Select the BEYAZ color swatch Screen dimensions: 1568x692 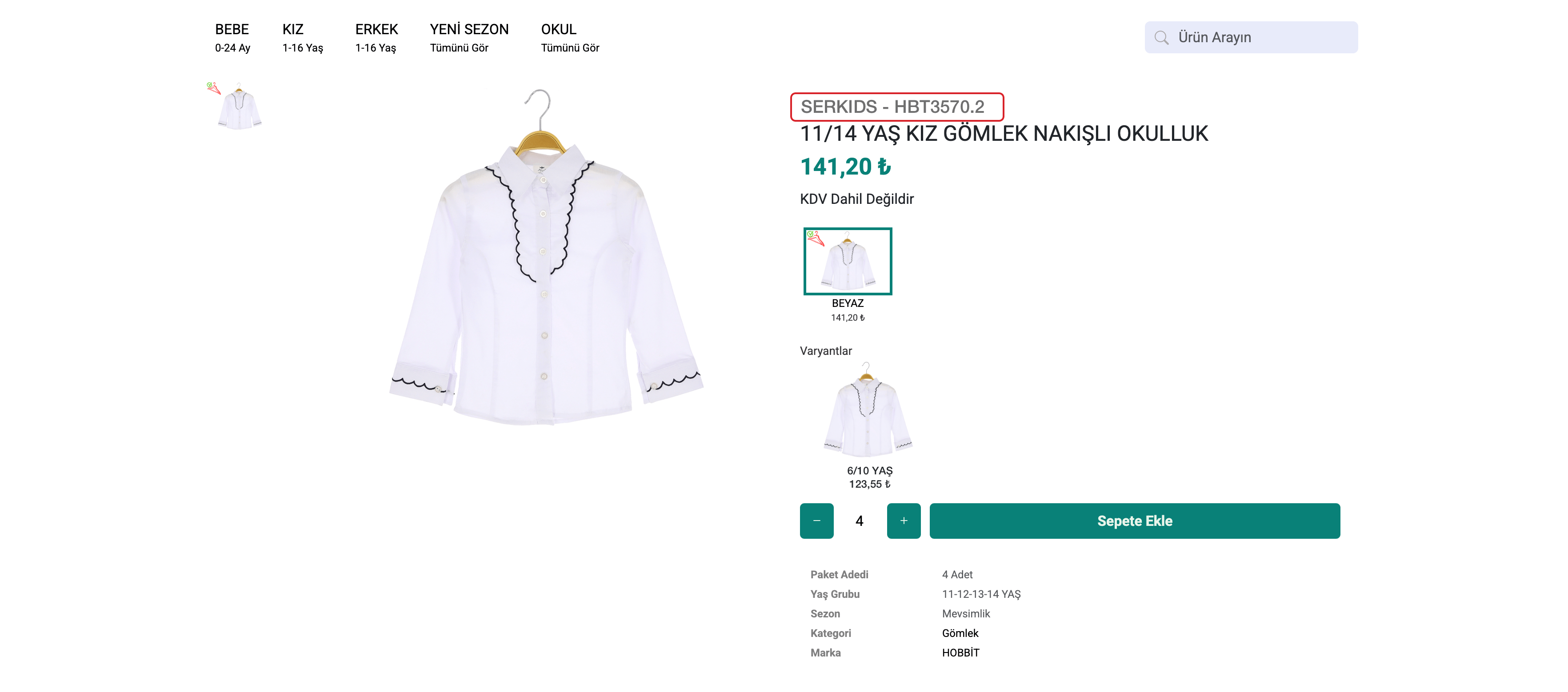(847, 262)
